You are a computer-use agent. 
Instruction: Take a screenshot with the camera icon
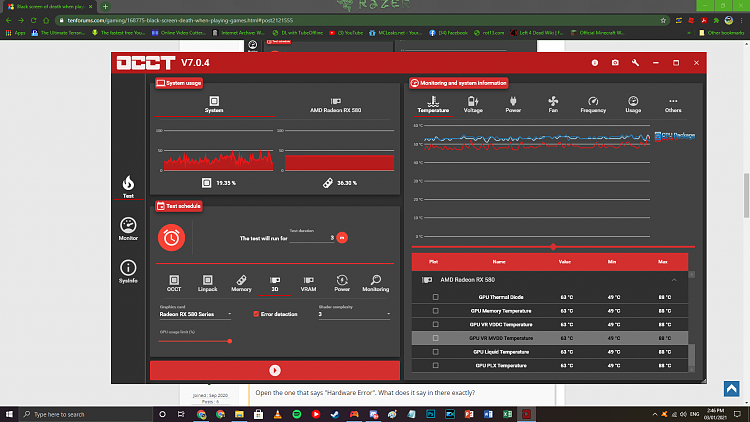click(x=615, y=63)
